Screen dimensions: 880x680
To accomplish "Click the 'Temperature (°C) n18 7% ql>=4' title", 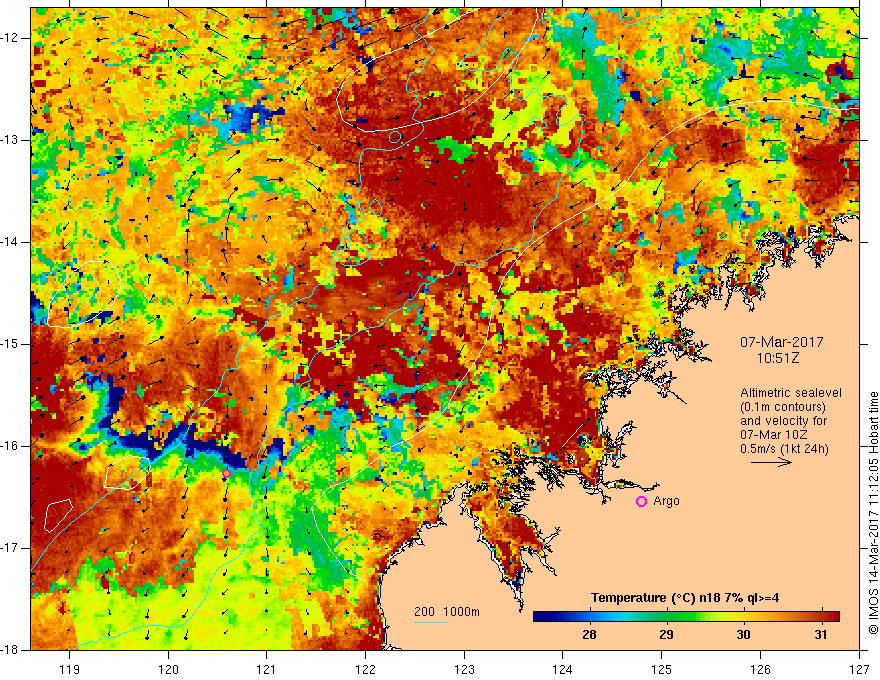I will (685, 598).
